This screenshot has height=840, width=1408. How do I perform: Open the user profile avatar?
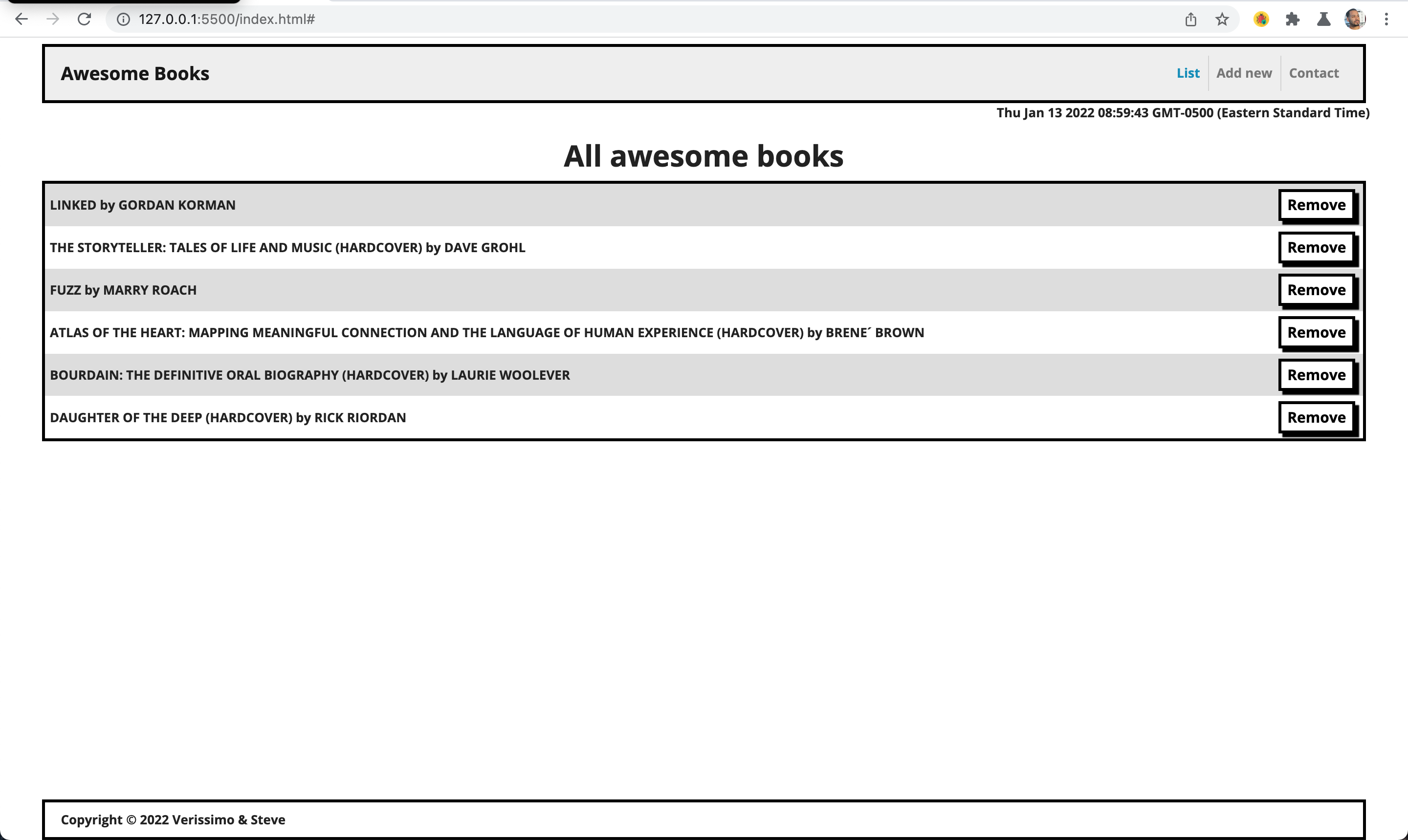click(x=1355, y=19)
